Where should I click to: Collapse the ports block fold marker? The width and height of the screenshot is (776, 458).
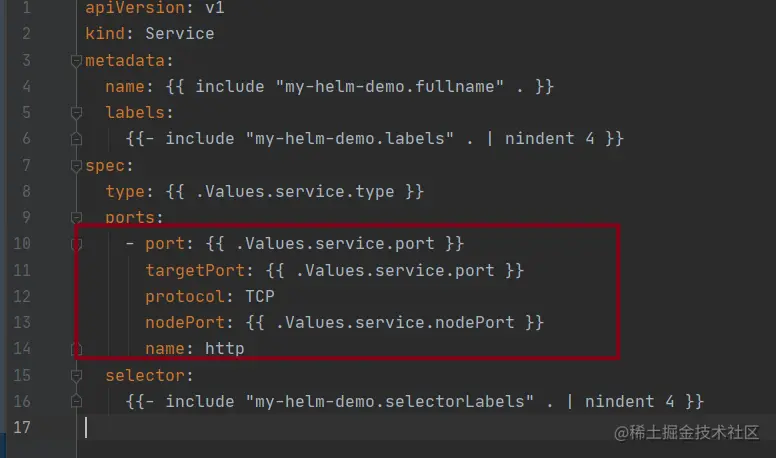(76, 218)
